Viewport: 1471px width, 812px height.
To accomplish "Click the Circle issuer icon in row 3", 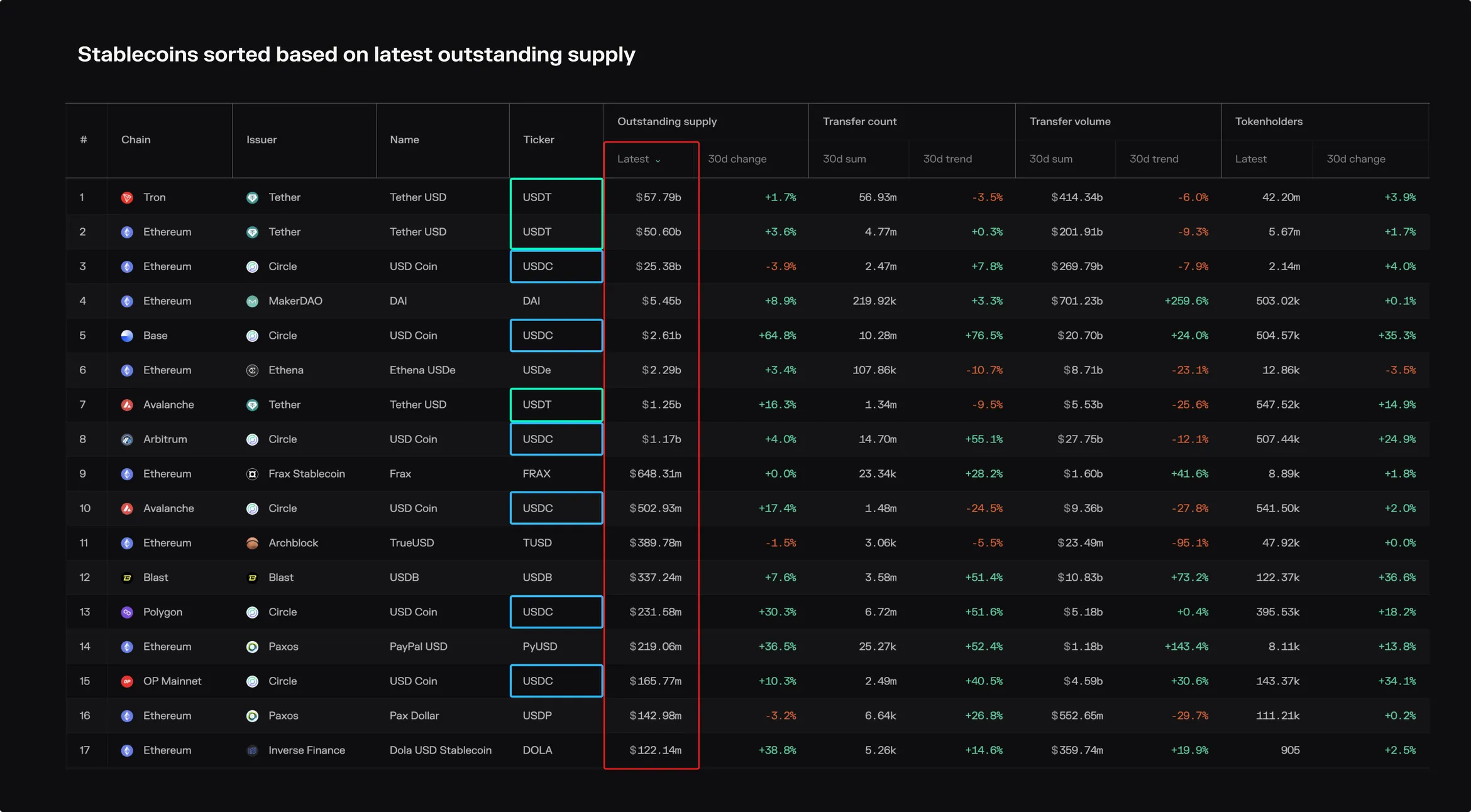I will pos(252,266).
